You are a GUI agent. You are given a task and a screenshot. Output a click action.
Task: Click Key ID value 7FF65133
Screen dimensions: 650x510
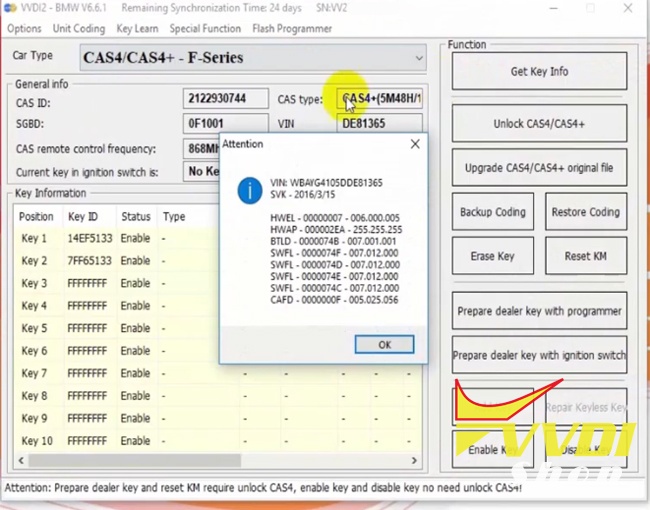tap(90, 261)
